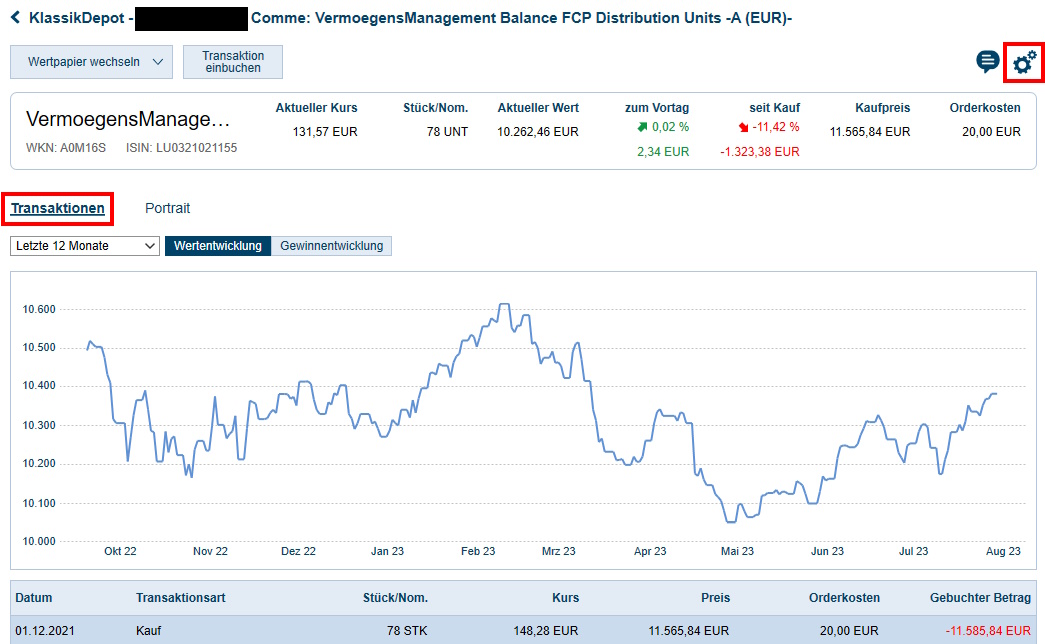Open the chat message bubble icon

click(987, 63)
